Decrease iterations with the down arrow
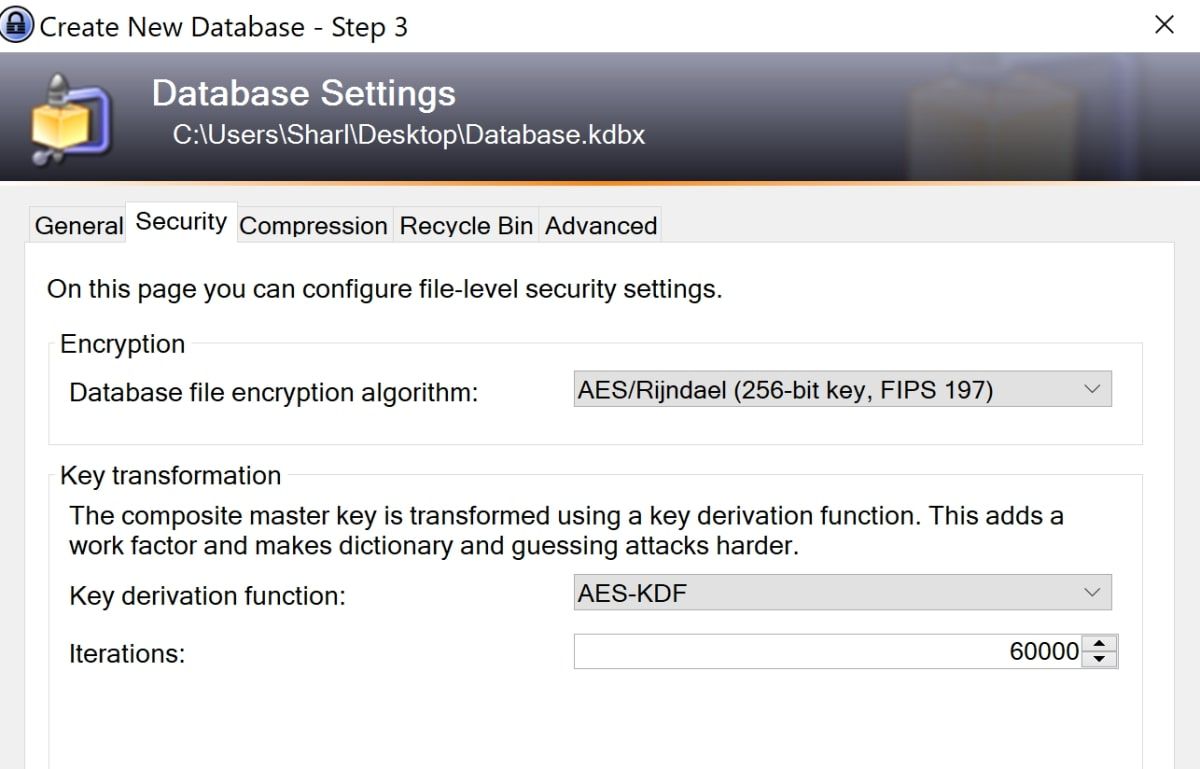The image size is (1200, 769). (1100, 659)
